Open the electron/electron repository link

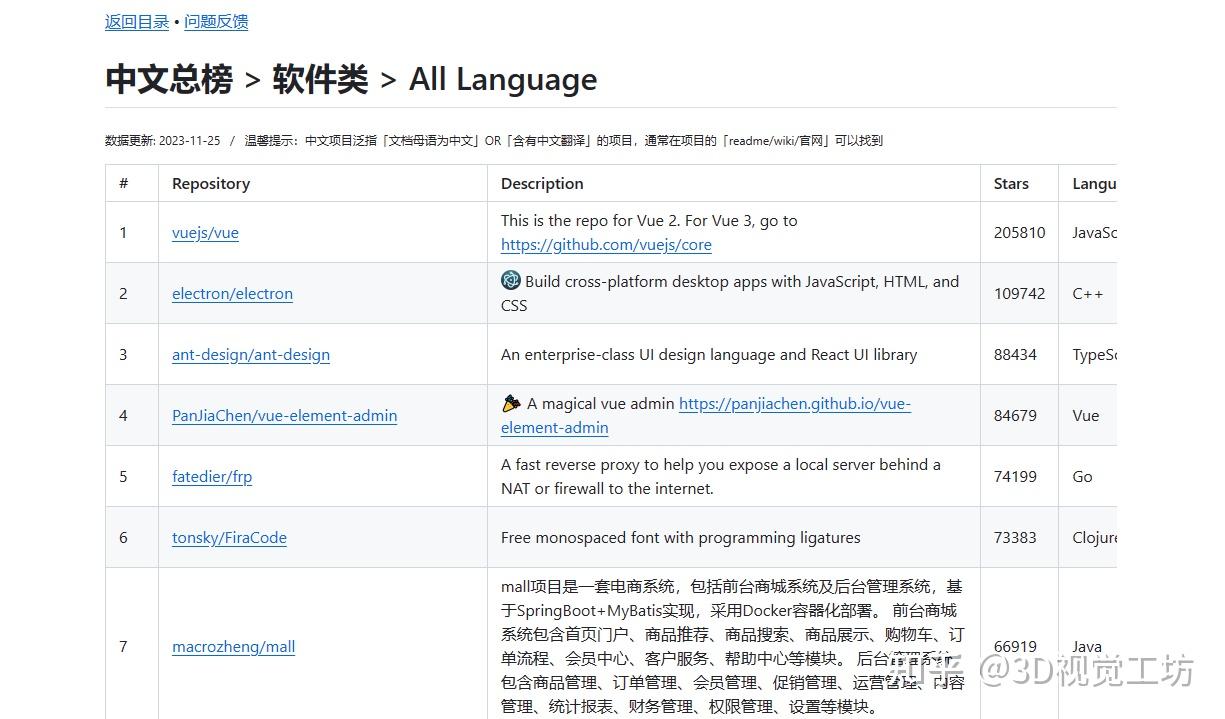coord(232,294)
